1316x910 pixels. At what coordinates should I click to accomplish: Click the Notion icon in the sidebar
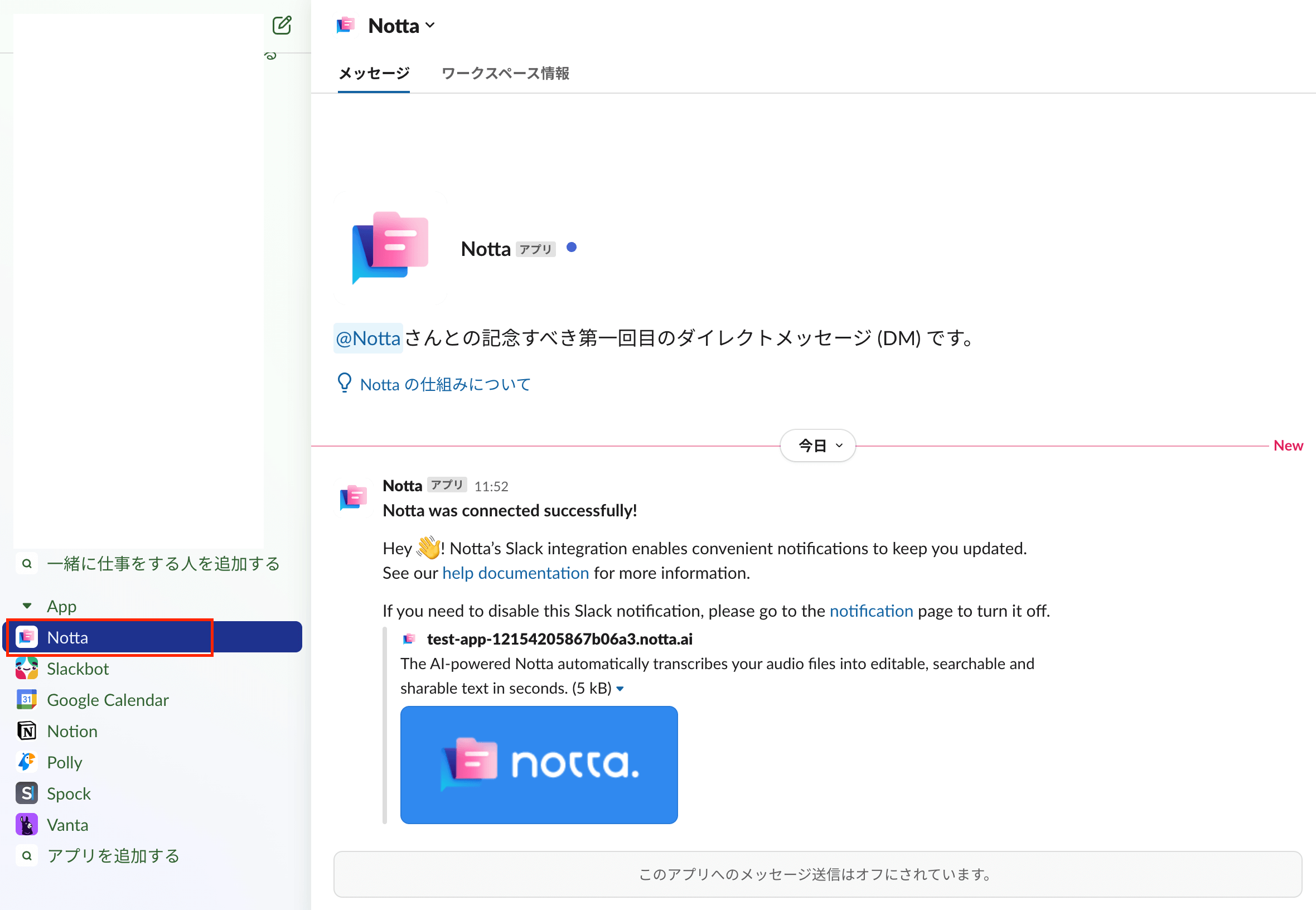pyautogui.click(x=27, y=731)
